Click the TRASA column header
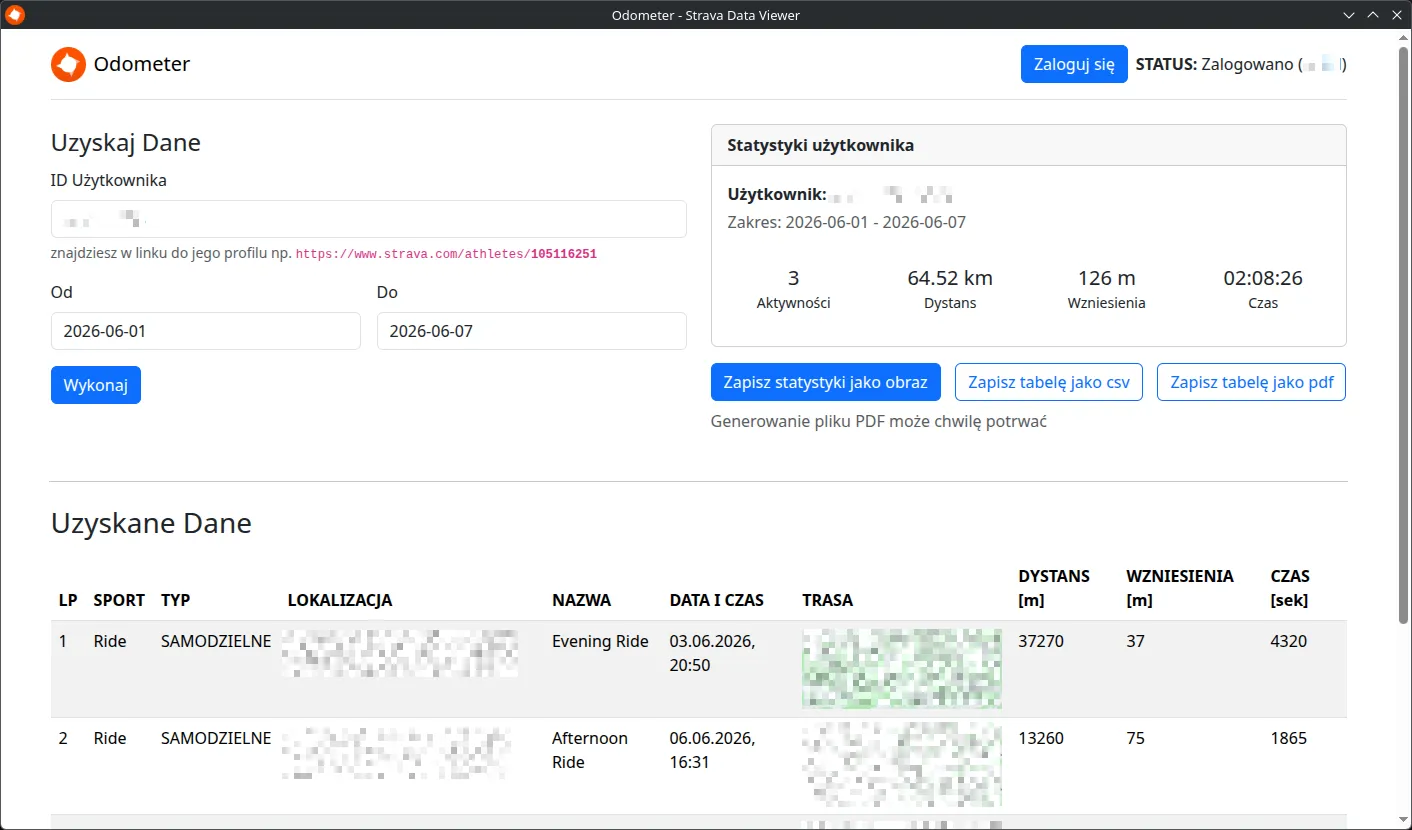This screenshot has width=1412, height=830. [828, 601]
